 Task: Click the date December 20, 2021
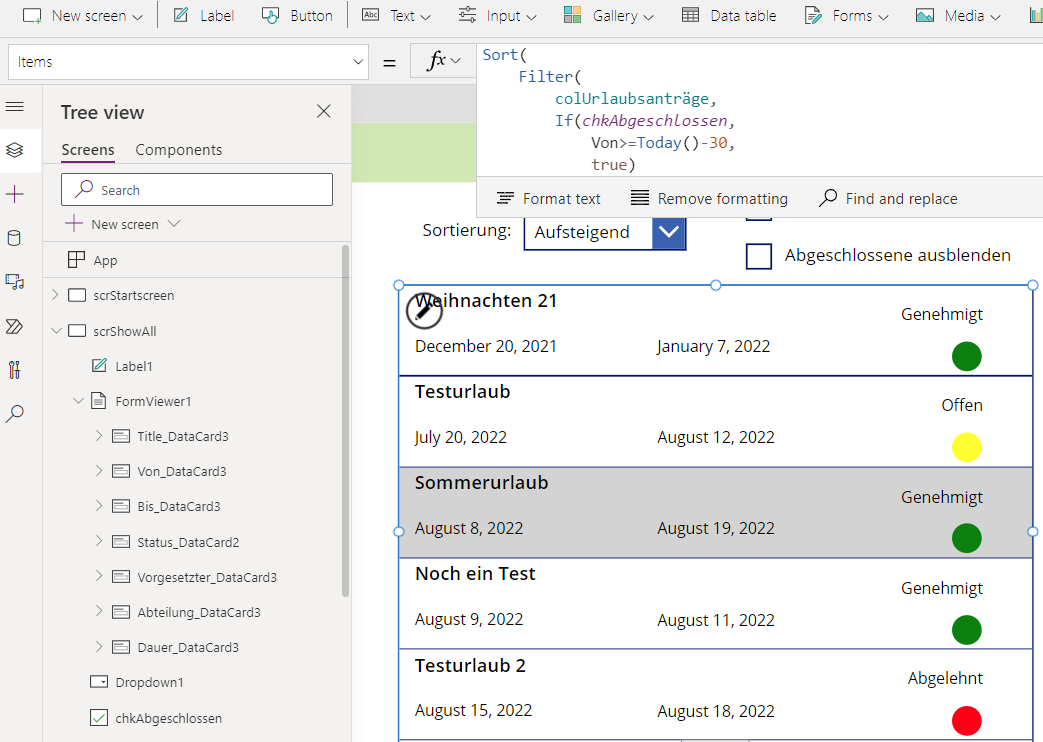(x=486, y=346)
